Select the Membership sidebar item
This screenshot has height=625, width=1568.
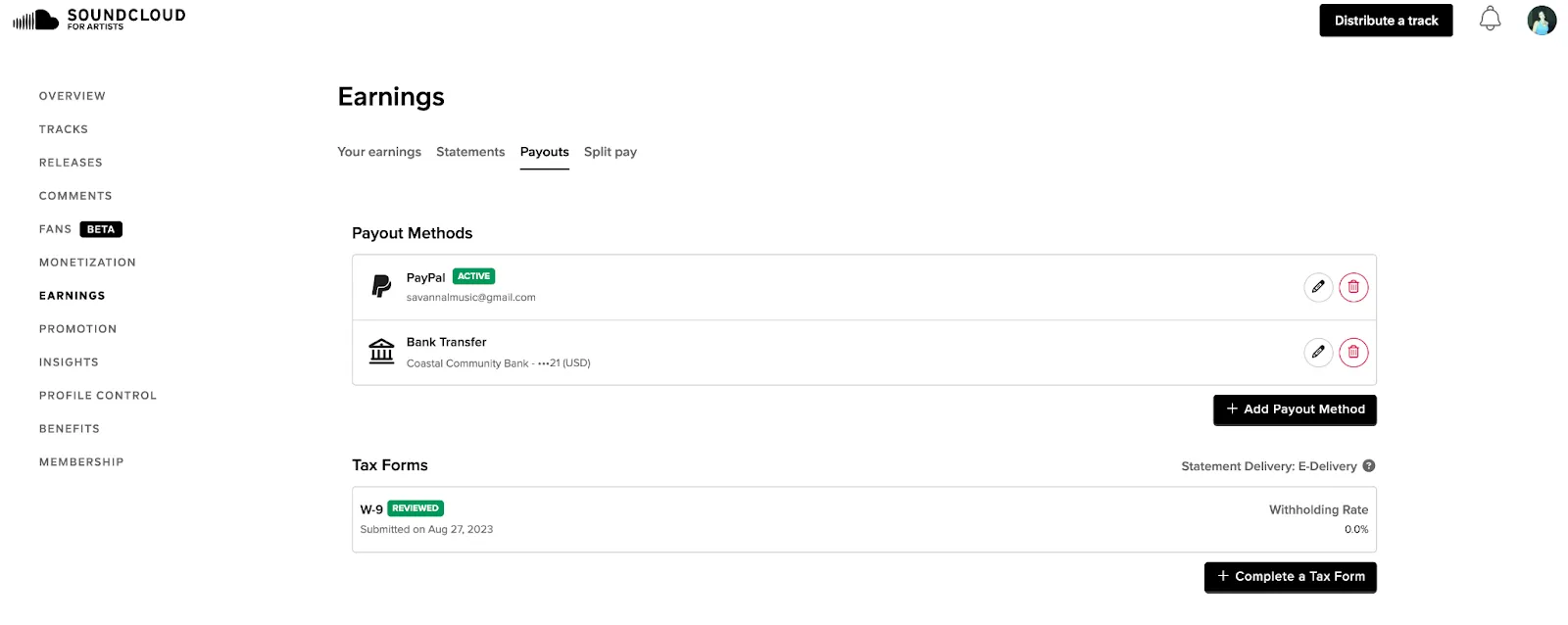click(81, 462)
